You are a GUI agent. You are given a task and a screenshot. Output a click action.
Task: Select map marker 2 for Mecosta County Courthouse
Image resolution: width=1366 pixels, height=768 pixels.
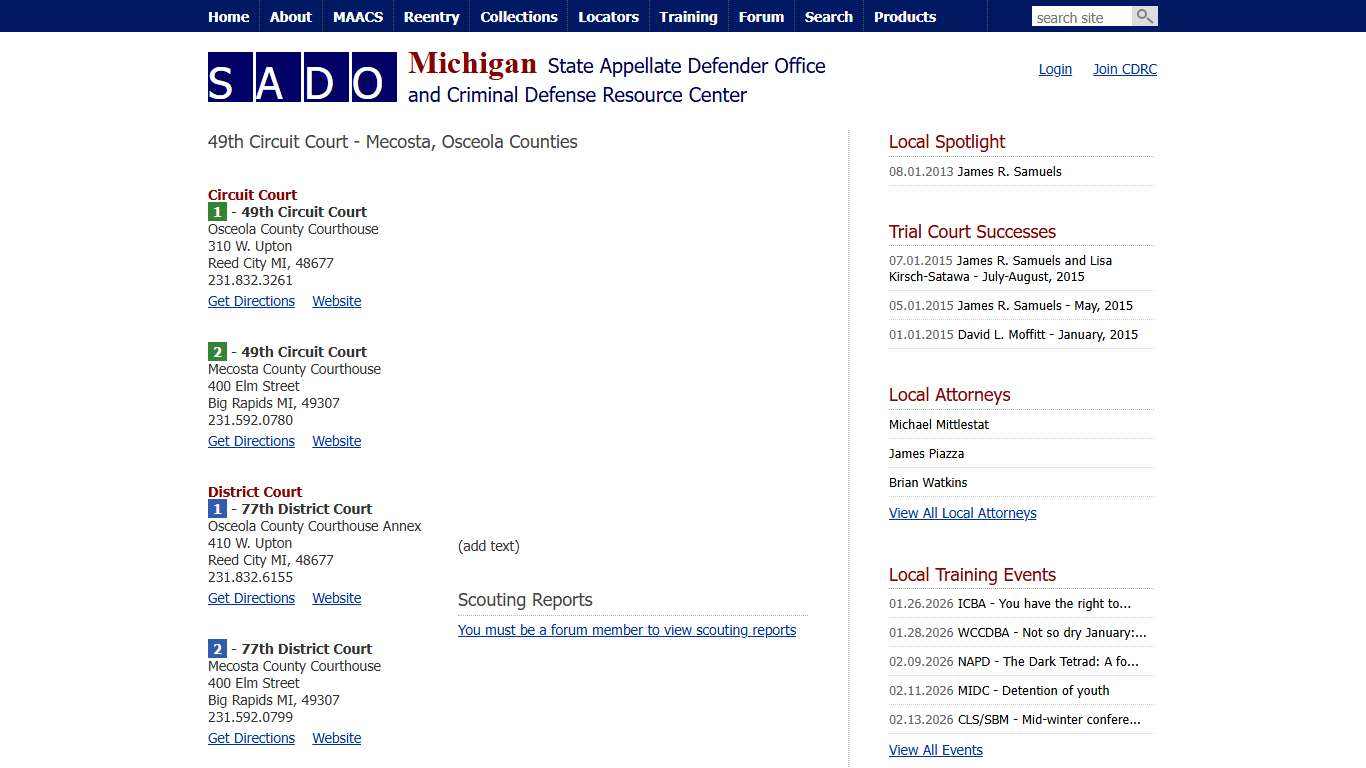(217, 351)
